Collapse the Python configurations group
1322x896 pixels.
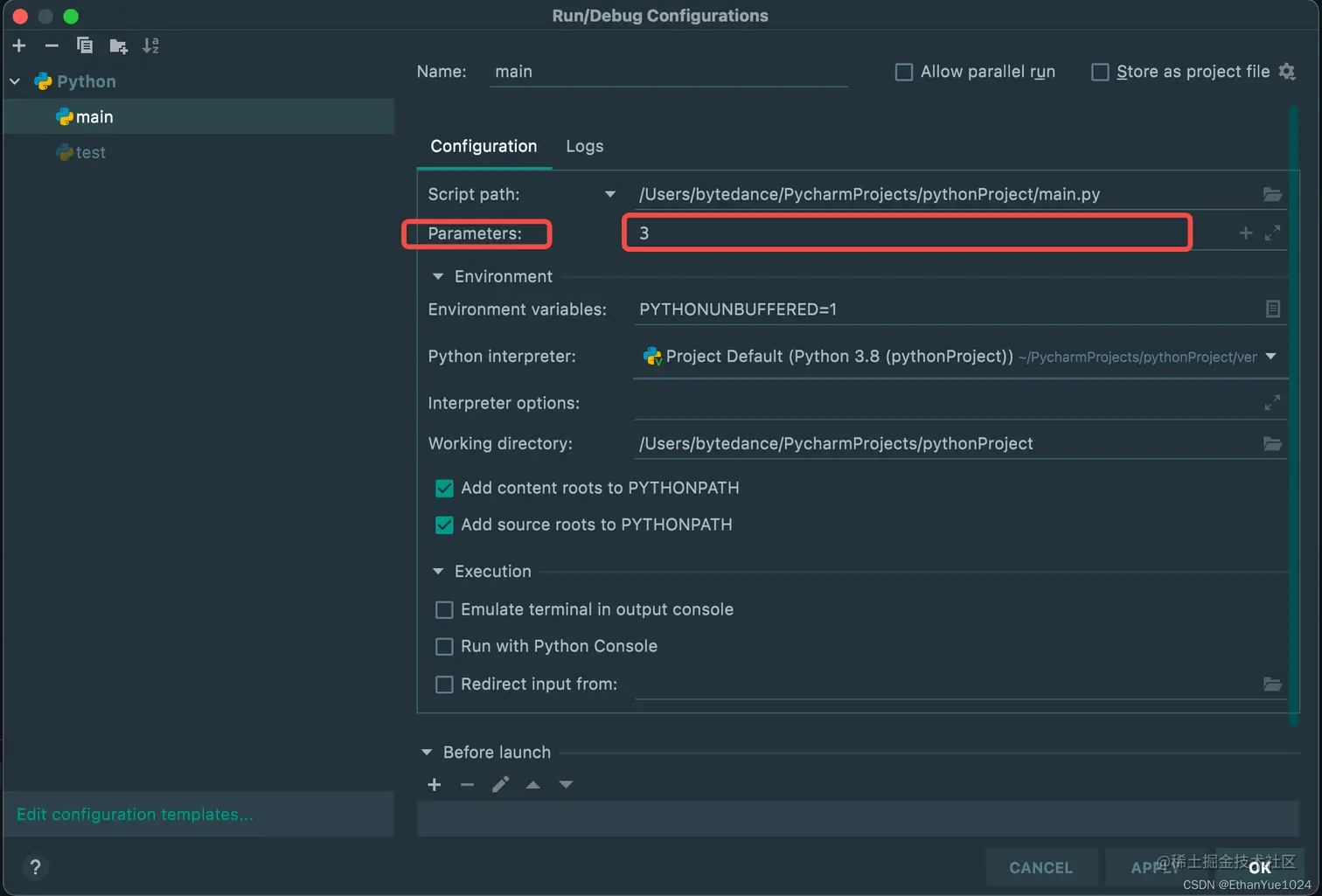[15, 81]
